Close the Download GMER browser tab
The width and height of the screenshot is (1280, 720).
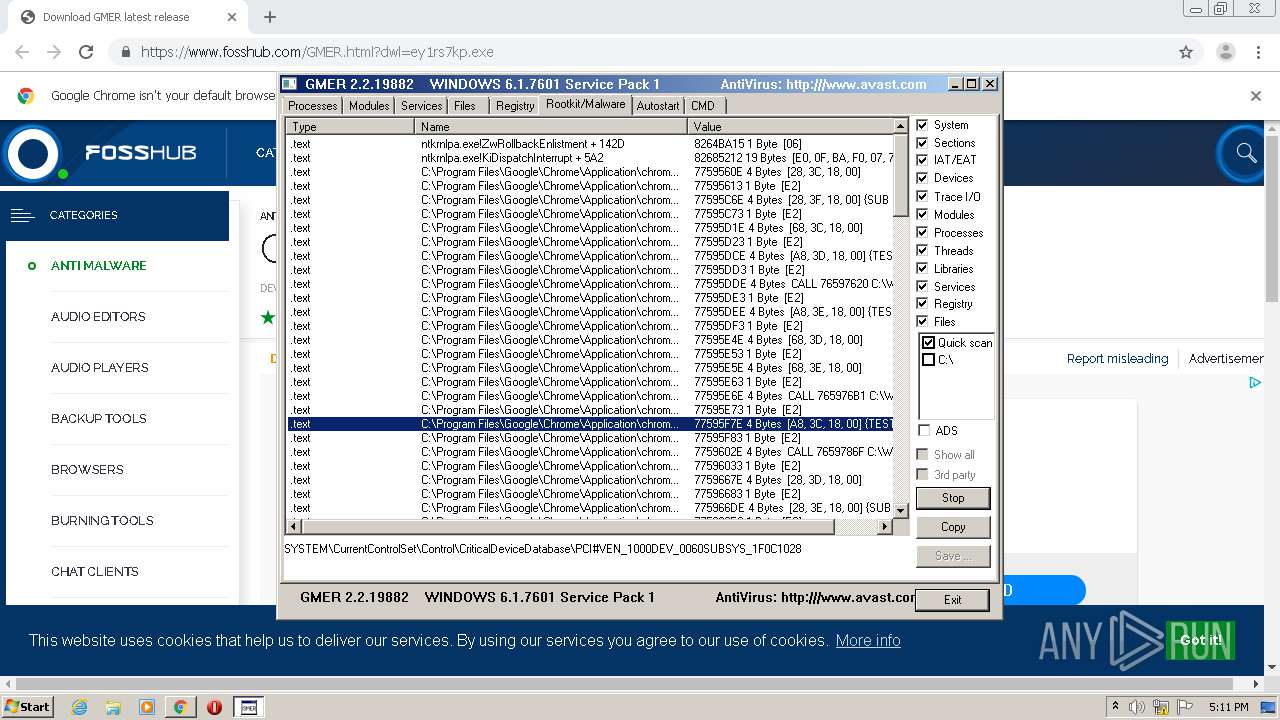(232, 17)
